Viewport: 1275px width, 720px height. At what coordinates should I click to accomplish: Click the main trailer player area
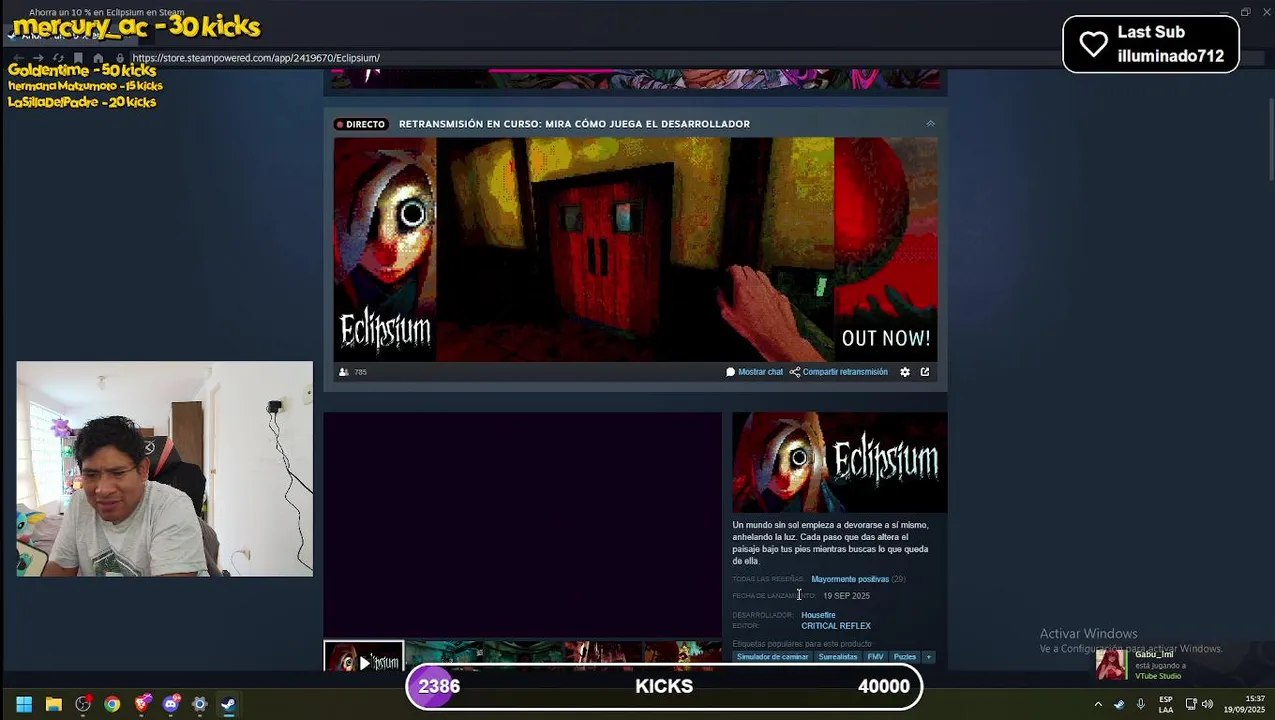(x=522, y=524)
